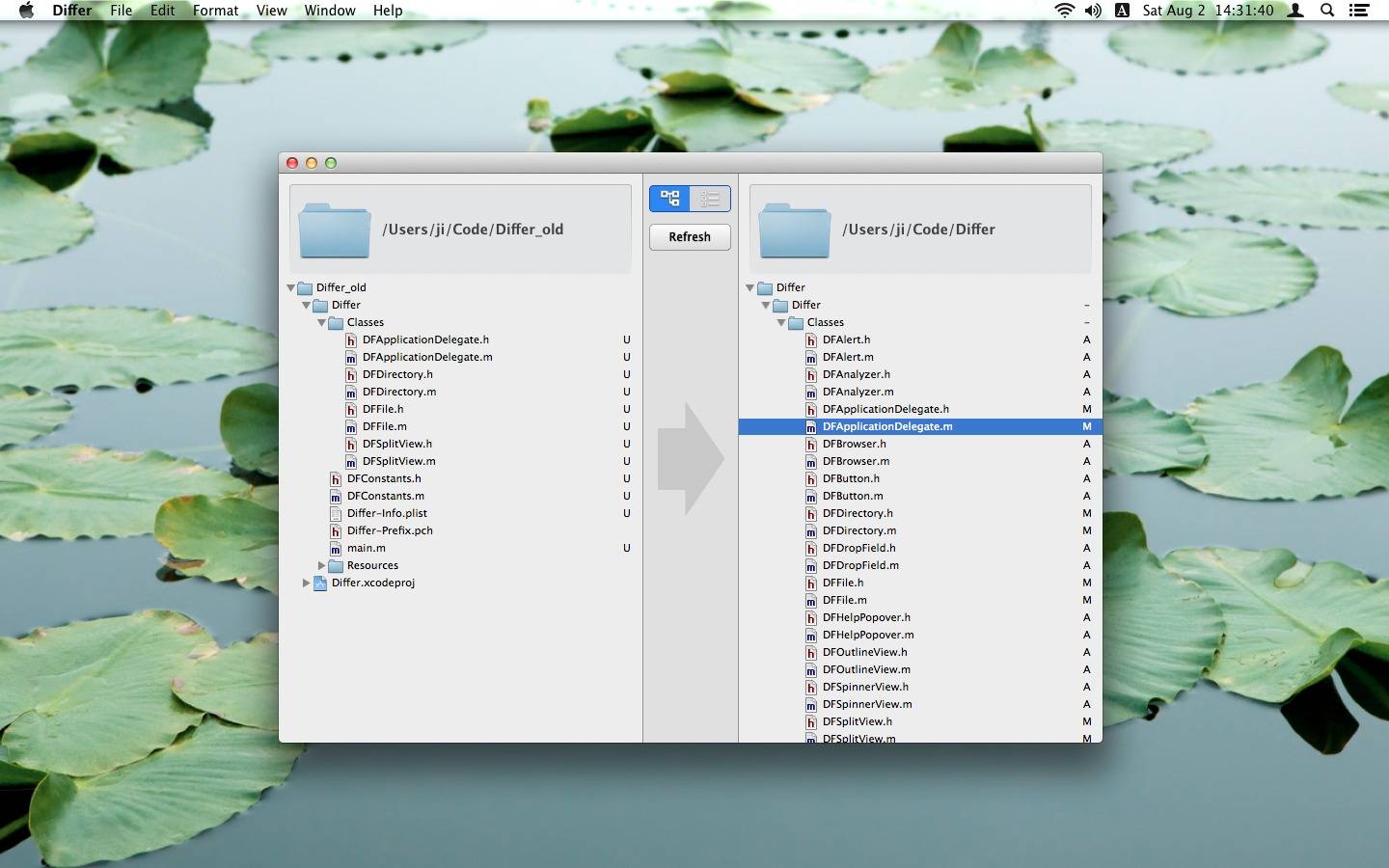Viewport: 1389px width, 868px height.
Task: Click the /Users/ji/Code/Differ folder icon
Action: [795, 230]
